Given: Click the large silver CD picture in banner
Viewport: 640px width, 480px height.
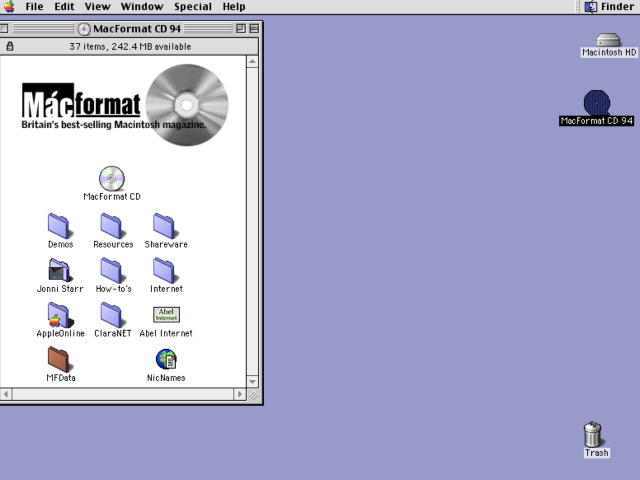Looking at the screenshot, I should tap(187, 105).
